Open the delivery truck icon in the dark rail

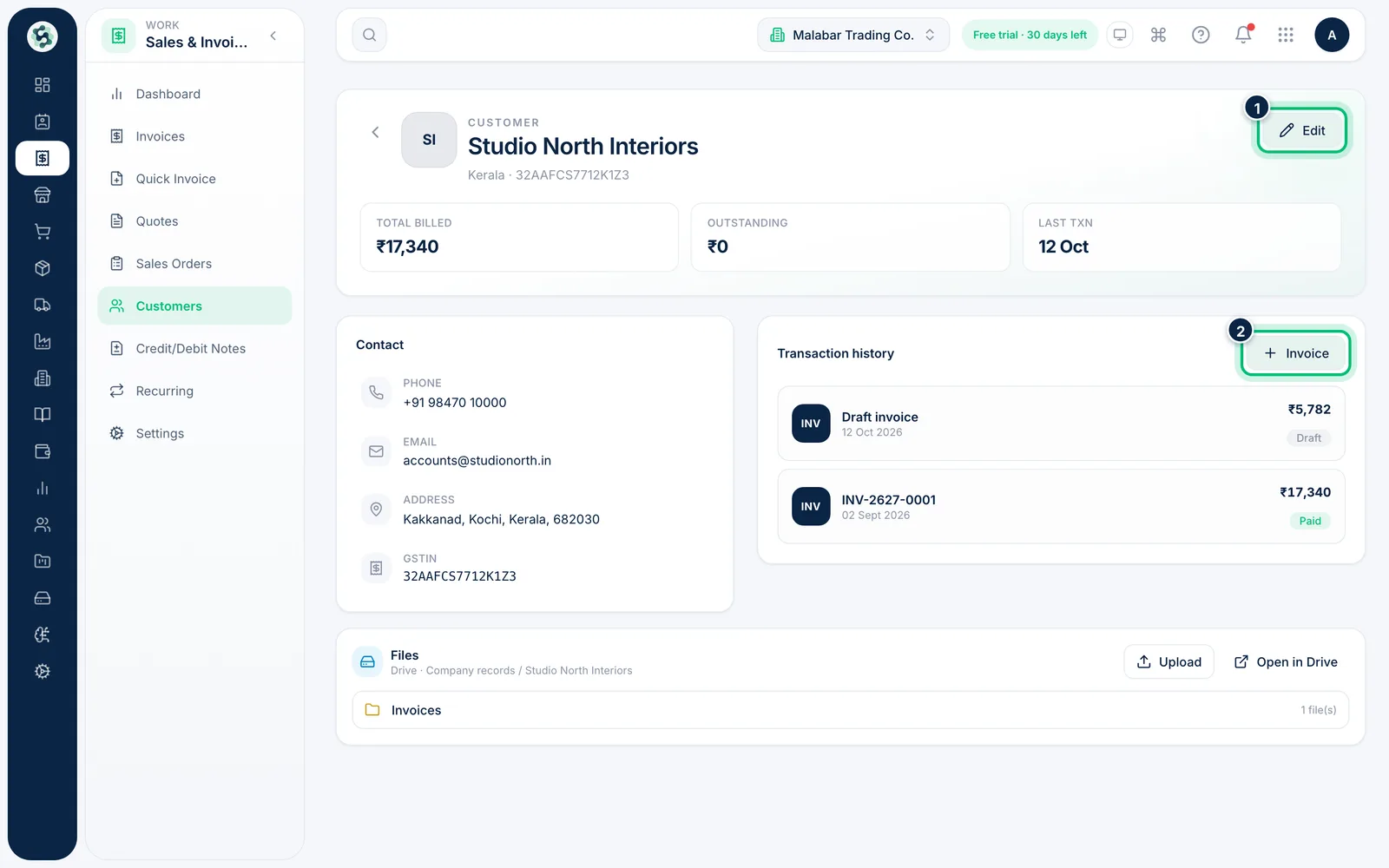click(42, 305)
